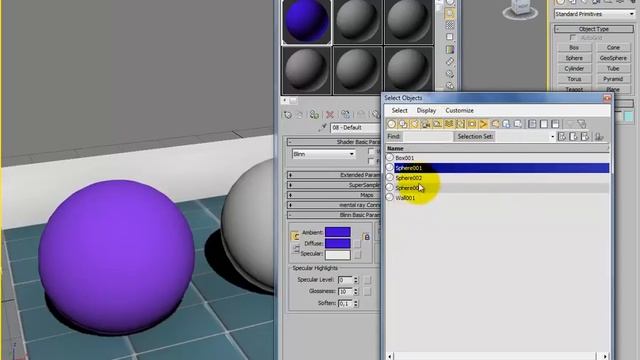640x360 pixels.
Task: Click Backlight icon beside material sample slots
Action: 450,13
